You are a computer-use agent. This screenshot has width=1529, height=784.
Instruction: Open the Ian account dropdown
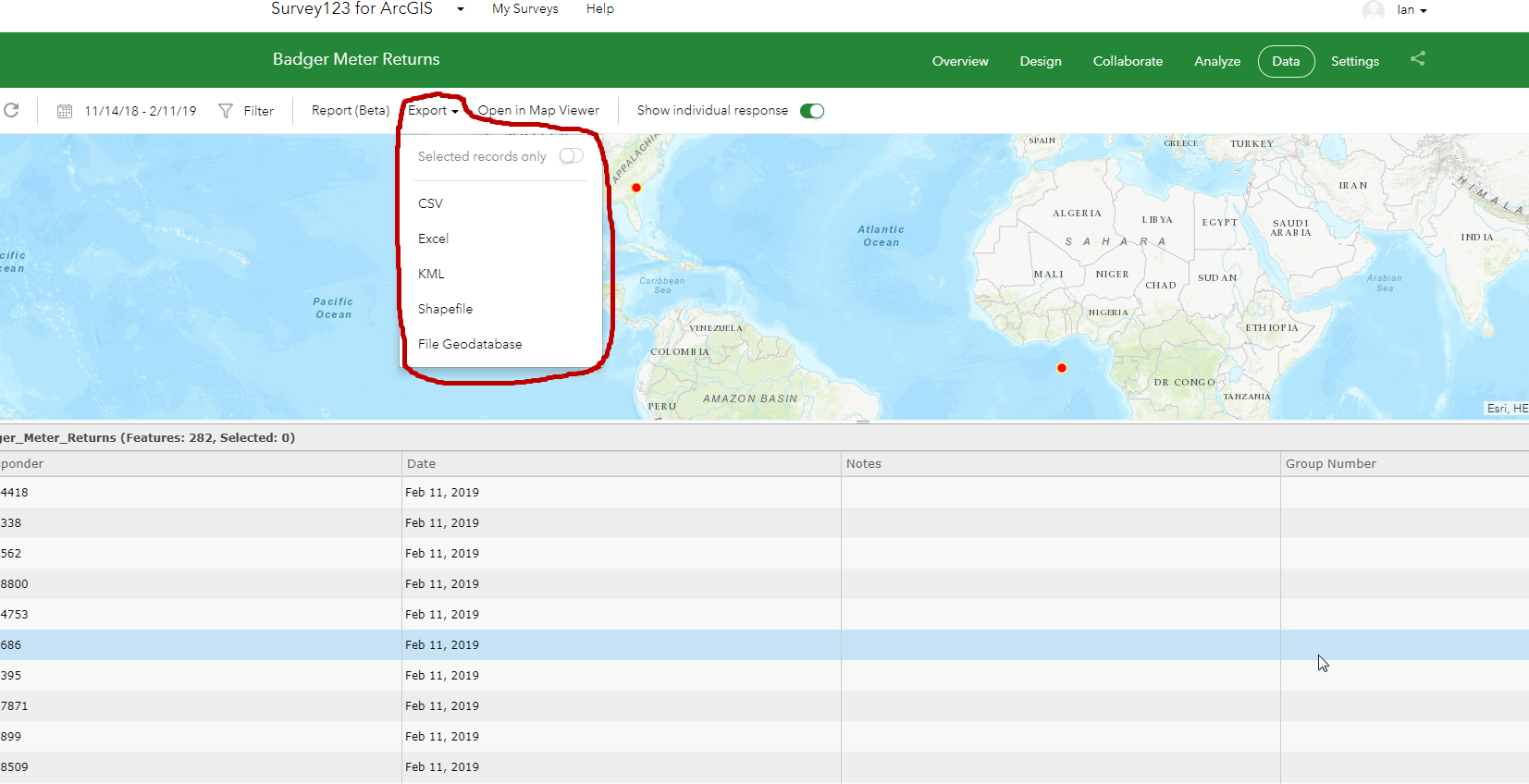tap(1412, 10)
